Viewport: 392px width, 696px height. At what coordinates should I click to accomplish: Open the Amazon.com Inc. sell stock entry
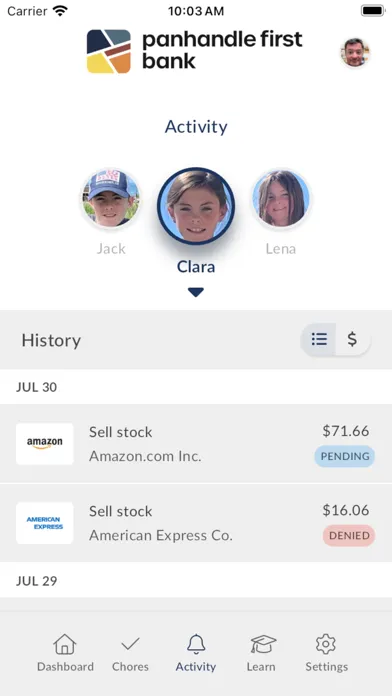(196, 443)
